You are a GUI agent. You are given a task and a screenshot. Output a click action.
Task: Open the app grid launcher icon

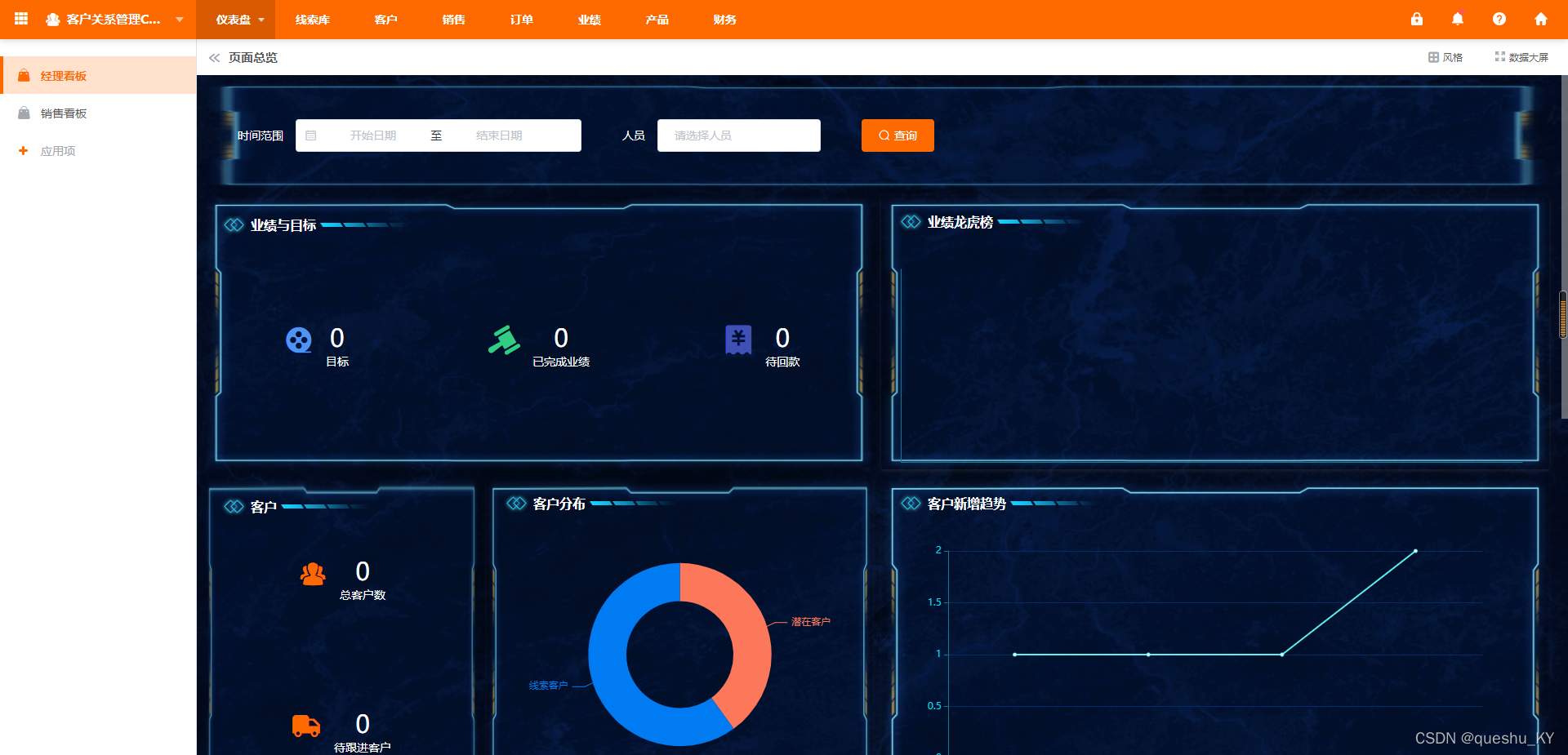21,19
